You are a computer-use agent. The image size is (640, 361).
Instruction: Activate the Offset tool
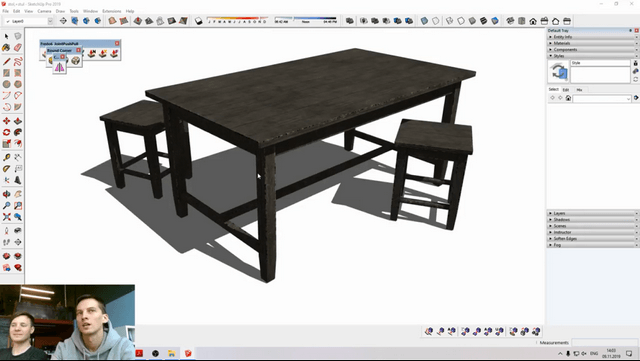[18, 144]
